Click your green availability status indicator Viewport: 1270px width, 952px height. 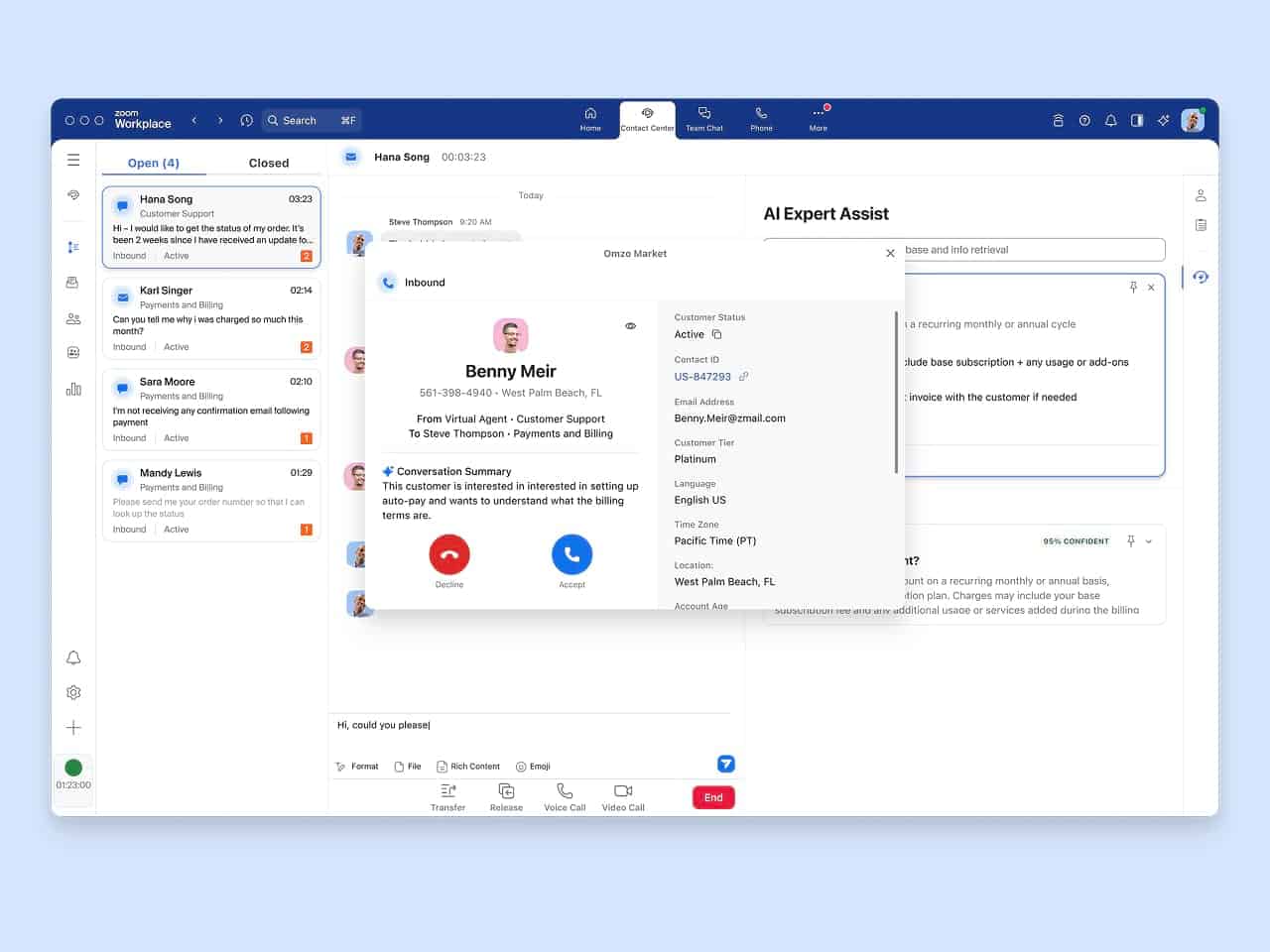pos(73,767)
